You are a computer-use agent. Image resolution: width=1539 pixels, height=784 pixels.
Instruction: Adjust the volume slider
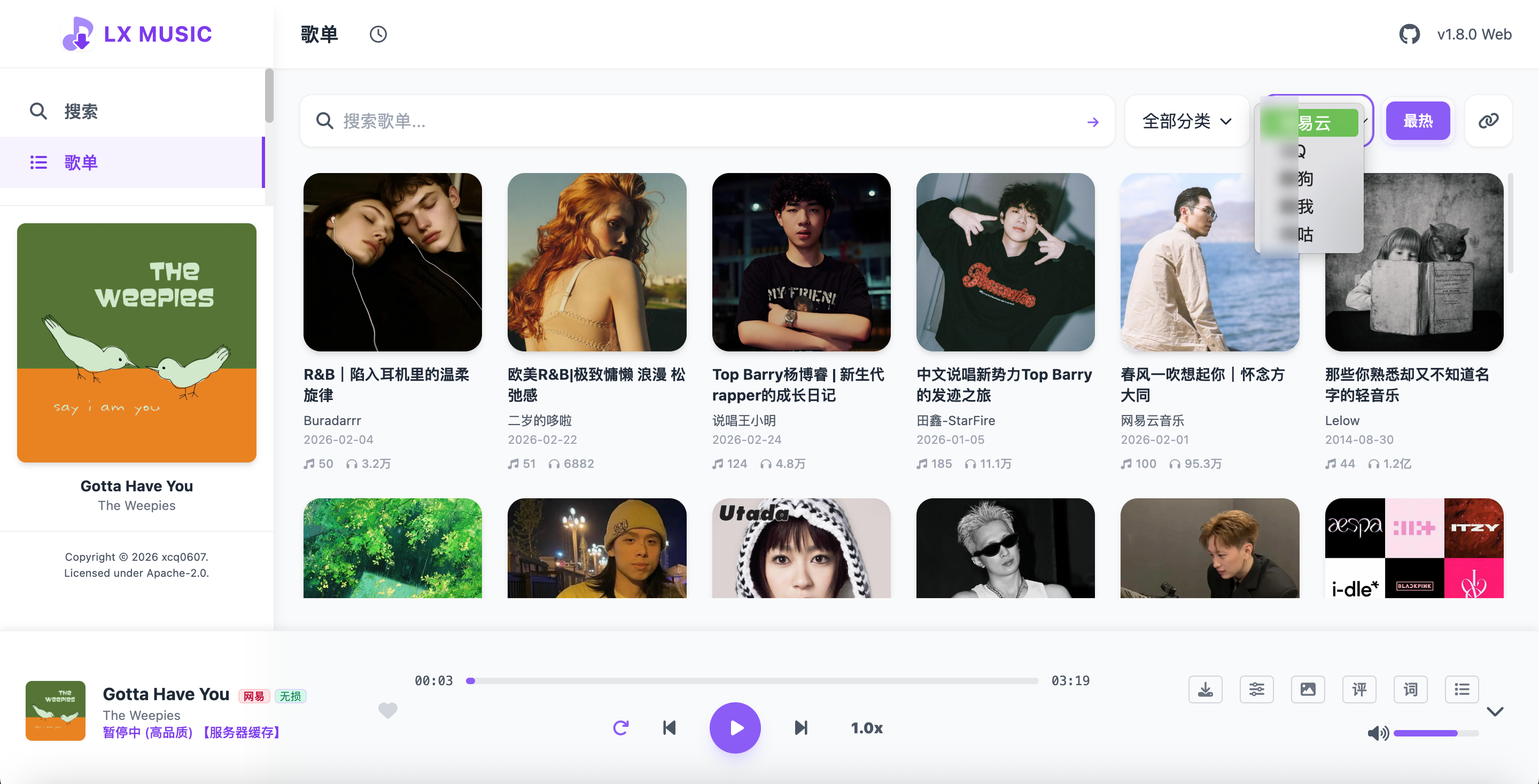(1436, 733)
